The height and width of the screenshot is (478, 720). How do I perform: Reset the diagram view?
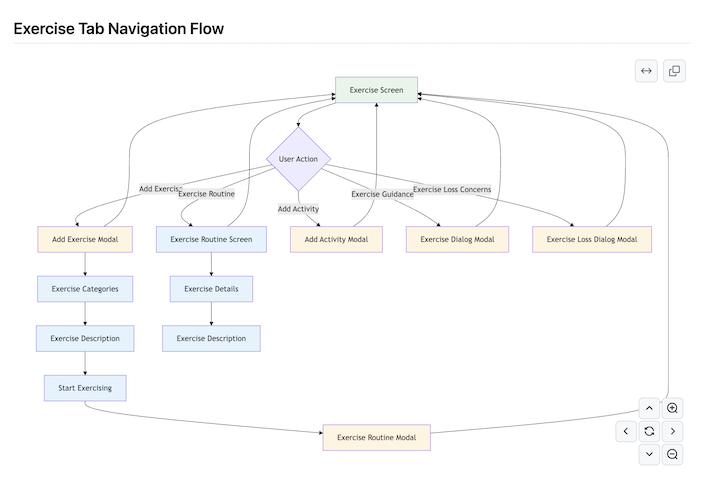click(649, 431)
